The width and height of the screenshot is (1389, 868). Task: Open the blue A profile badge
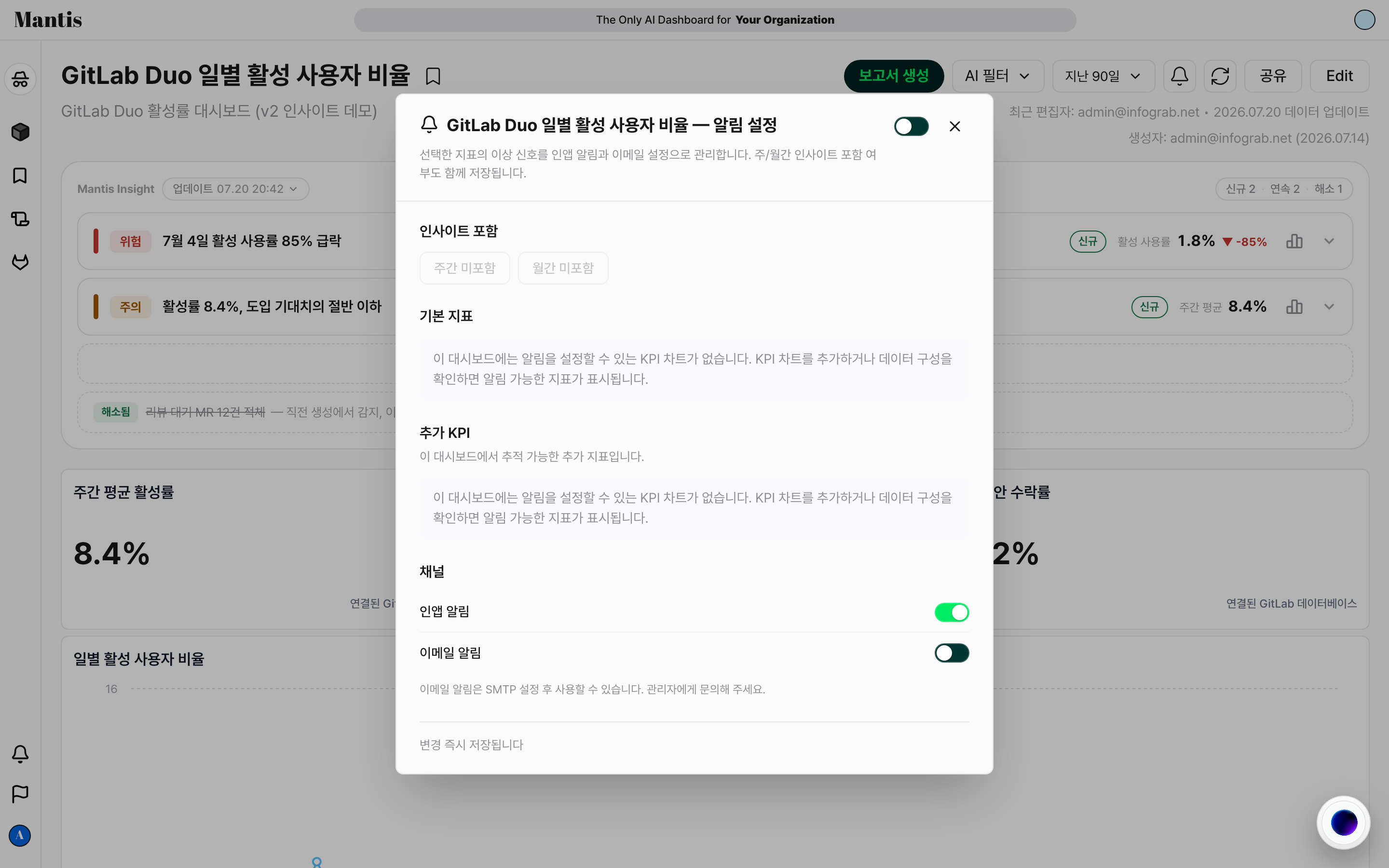20,835
